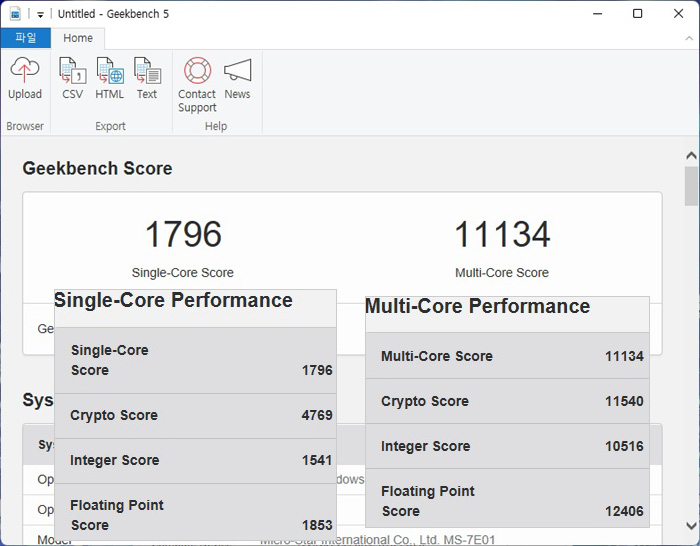Close the Geekbench 5 window
Screen dimensions: 700x546
coord(678,14)
